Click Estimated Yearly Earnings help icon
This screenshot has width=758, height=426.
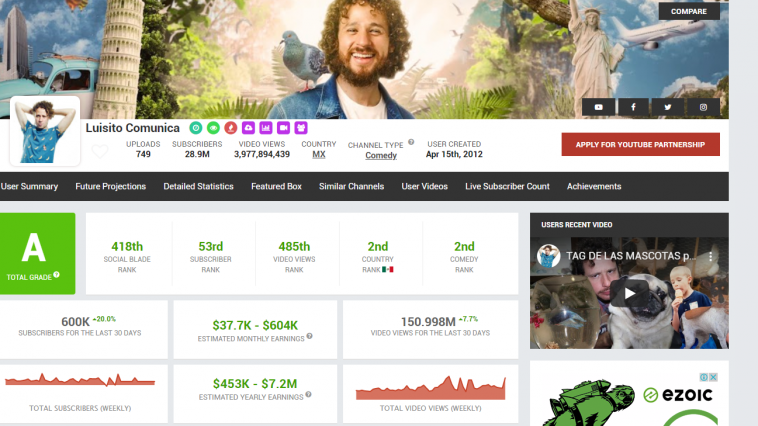(308, 395)
